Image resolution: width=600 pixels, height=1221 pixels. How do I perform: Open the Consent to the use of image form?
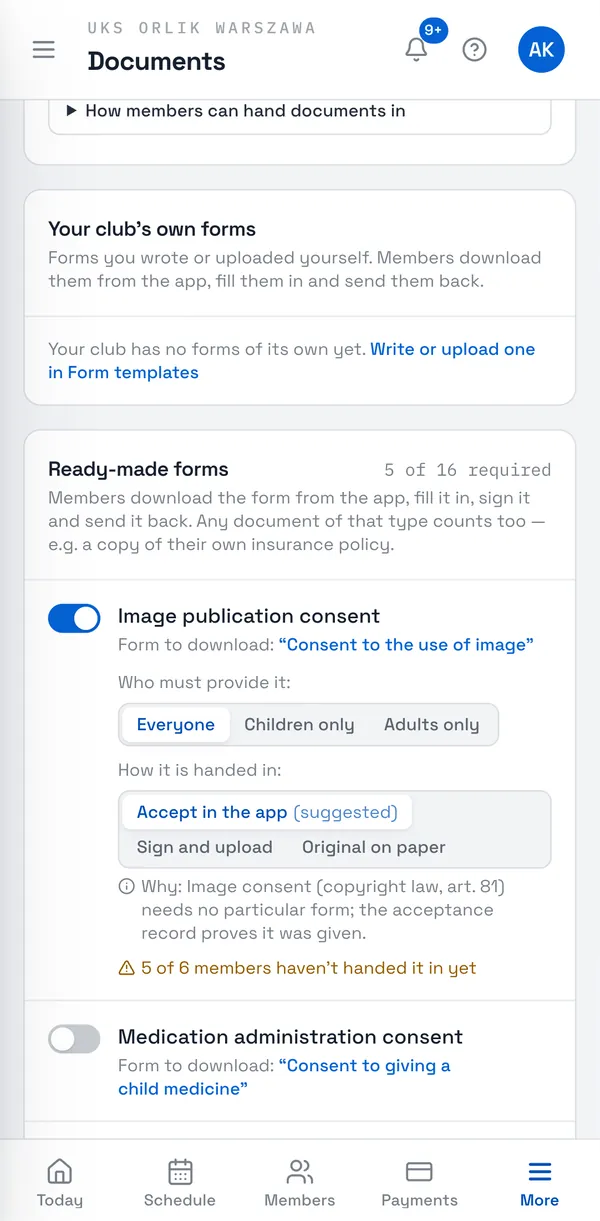(406, 645)
